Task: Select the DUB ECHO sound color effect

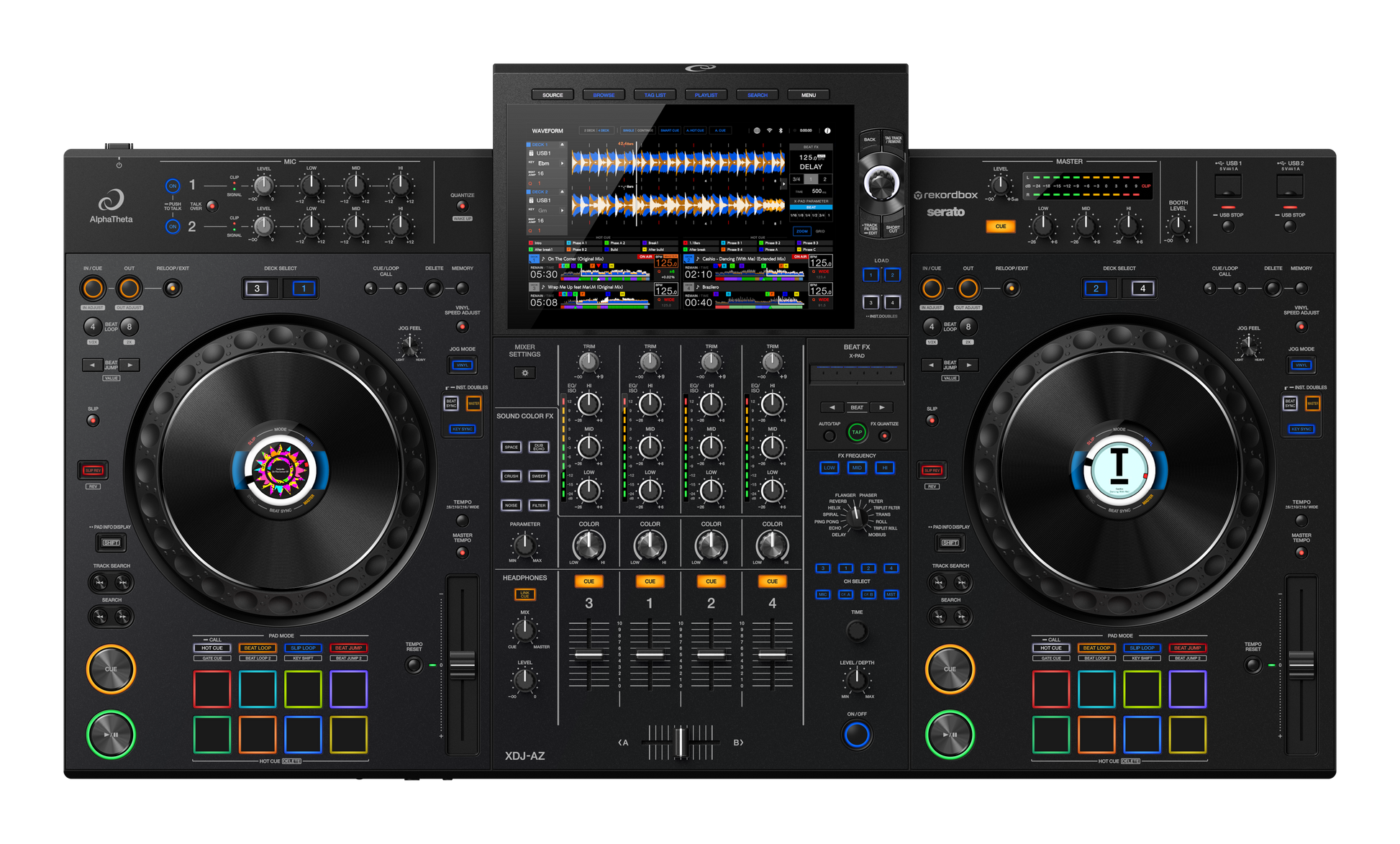Action: point(539,448)
